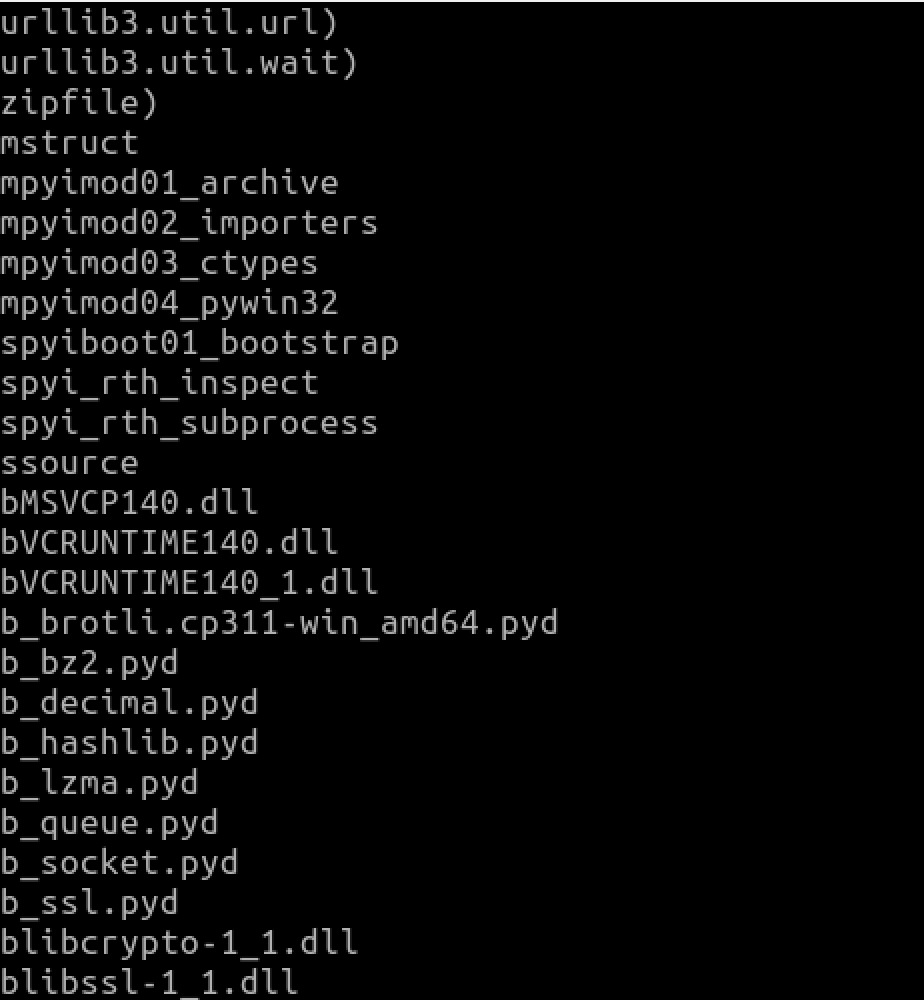This screenshot has height=1000, width=924.
Task: Click spyiboot01_bootstrap in the output
Action: click(x=199, y=343)
